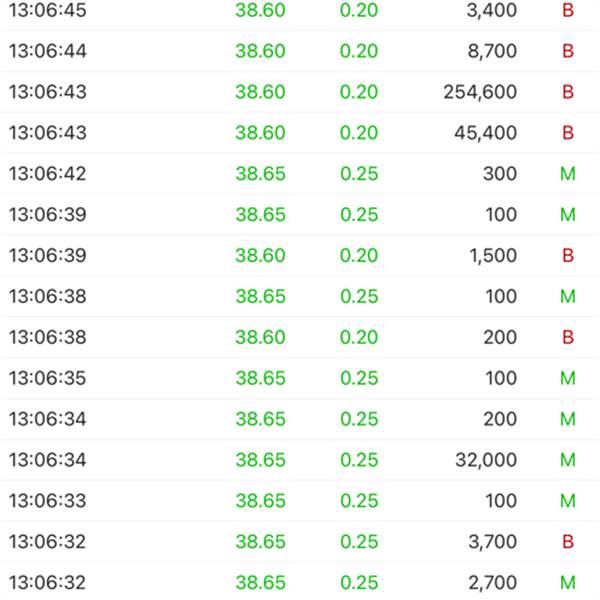The width and height of the screenshot is (600, 600).
Task: Click the red B marker beside 254,600
Action: point(568,92)
